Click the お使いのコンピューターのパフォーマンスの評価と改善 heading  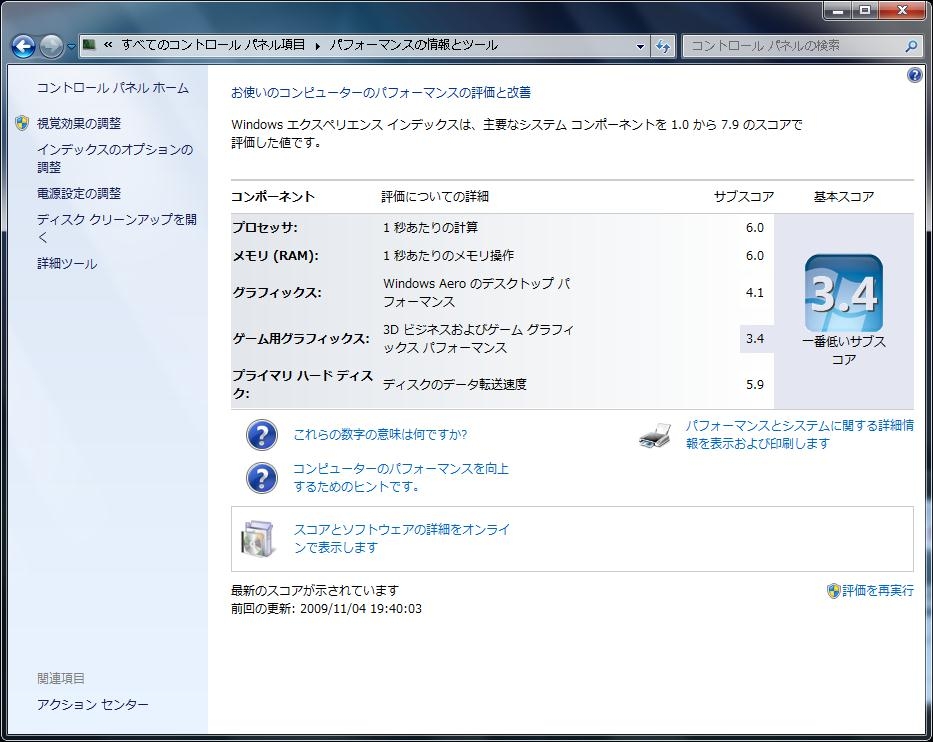click(x=381, y=93)
